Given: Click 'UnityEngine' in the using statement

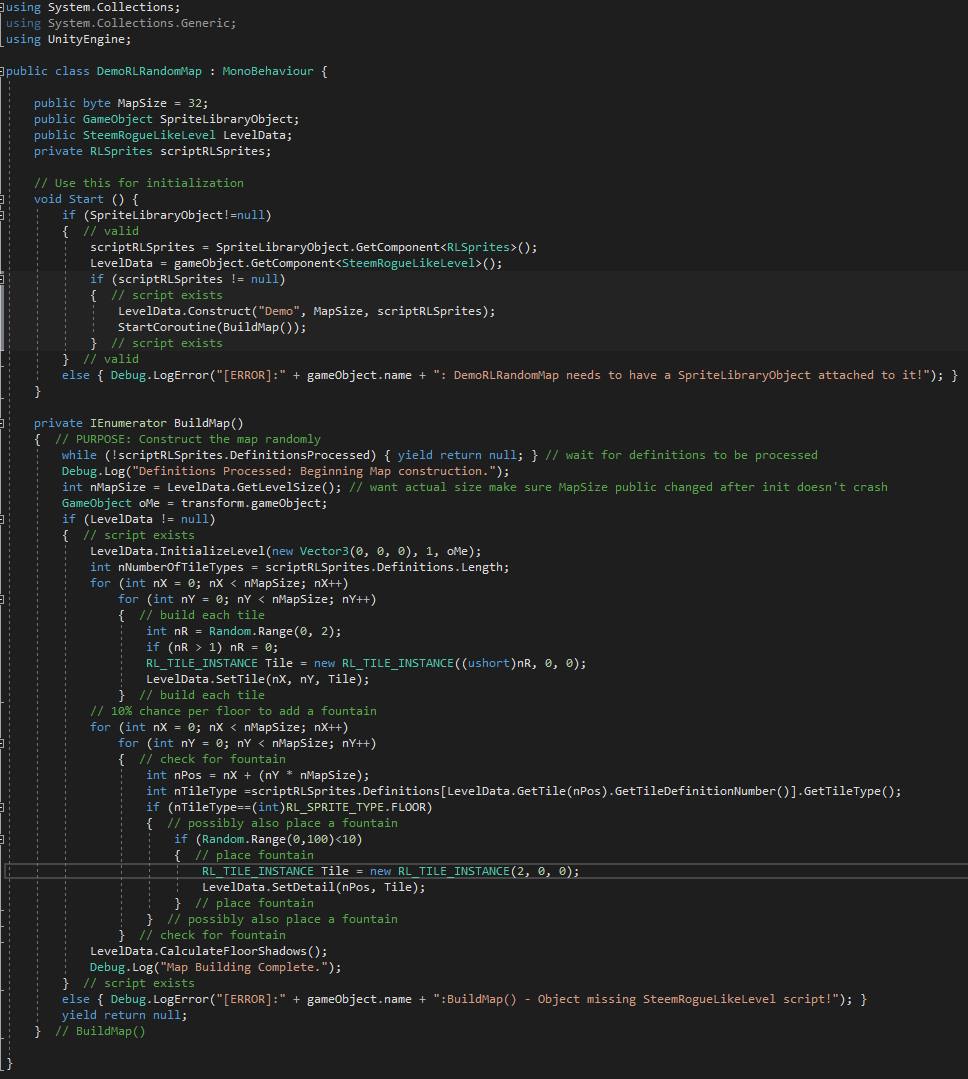Looking at the screenshot, I should (x=86, y=39).
